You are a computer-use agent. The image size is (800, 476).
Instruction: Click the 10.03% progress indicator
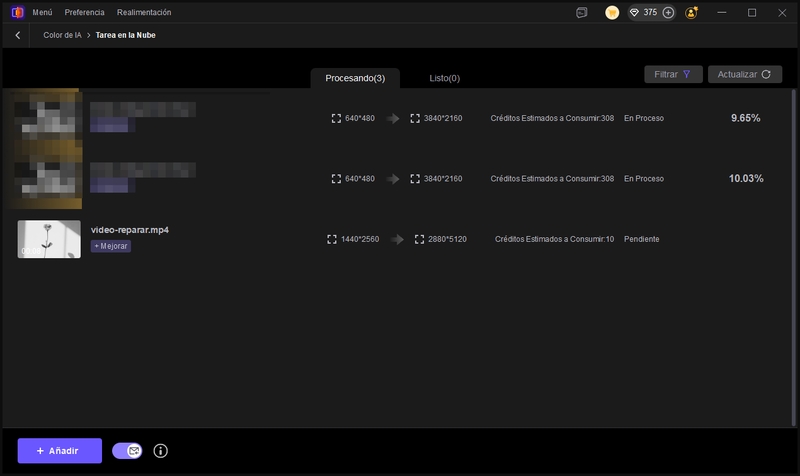tap(746, 178)
